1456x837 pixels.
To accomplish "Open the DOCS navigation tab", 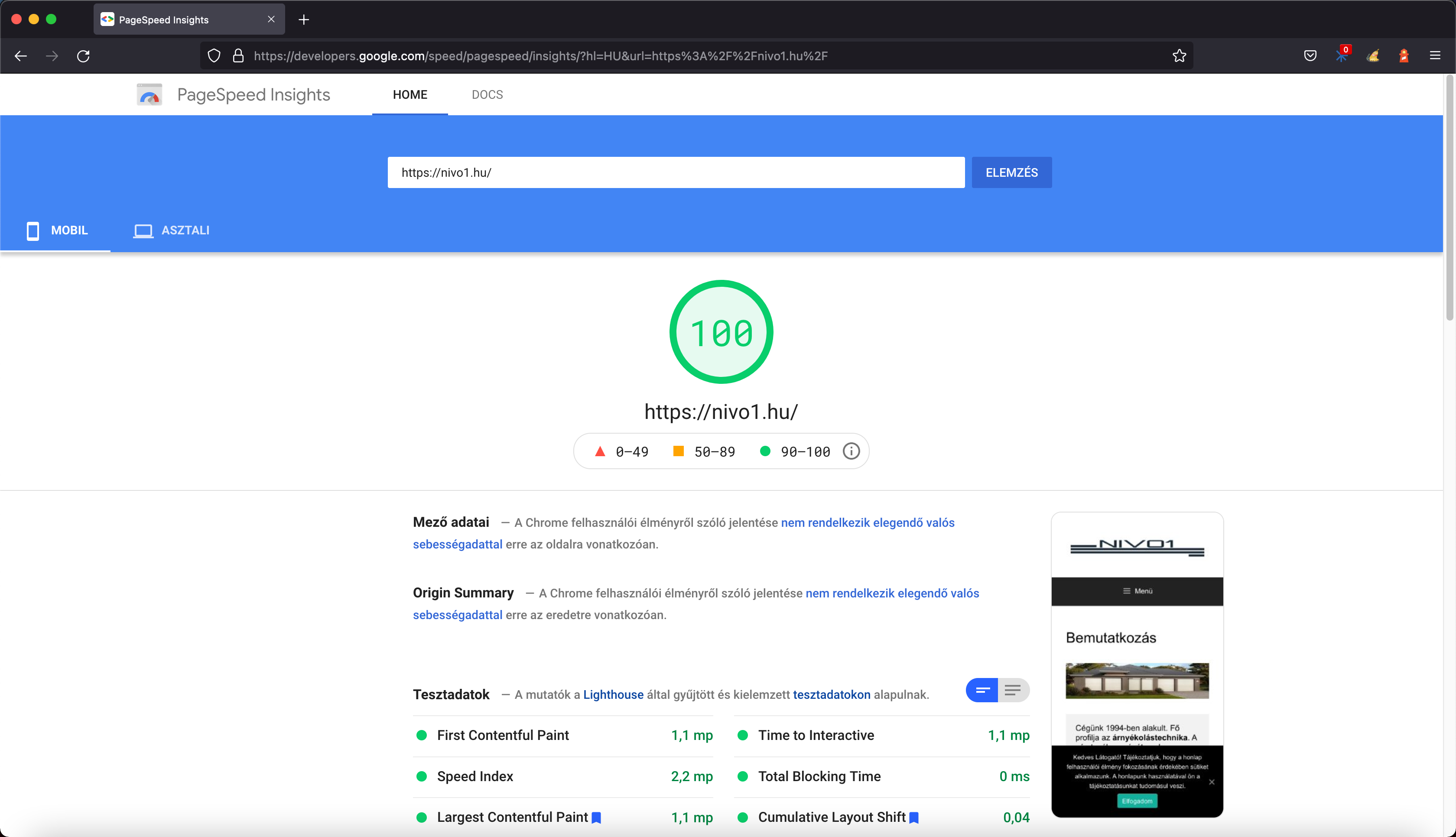I will click(x=487, y=95).
